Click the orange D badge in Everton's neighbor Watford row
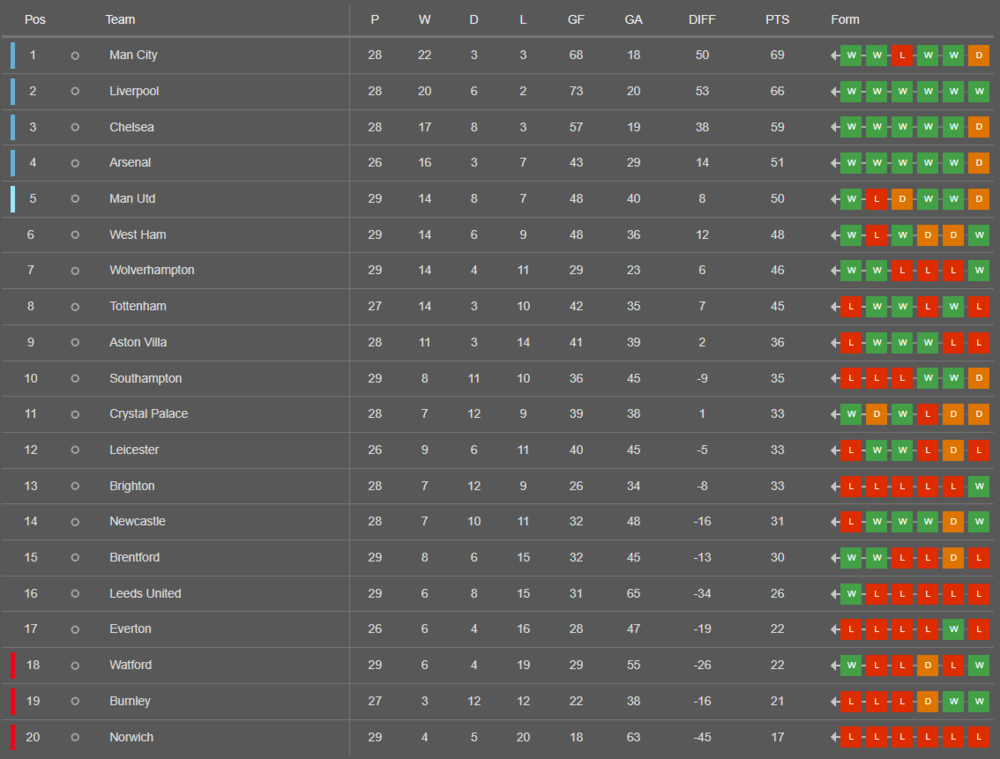The height and width of the screenshot is (759, 1000). click(x=927, y=665)
